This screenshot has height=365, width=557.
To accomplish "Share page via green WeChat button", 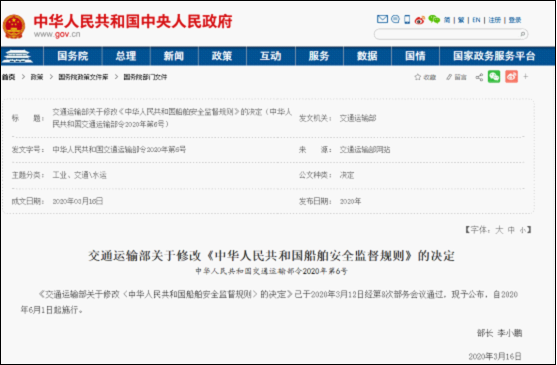I will (494, 77).
